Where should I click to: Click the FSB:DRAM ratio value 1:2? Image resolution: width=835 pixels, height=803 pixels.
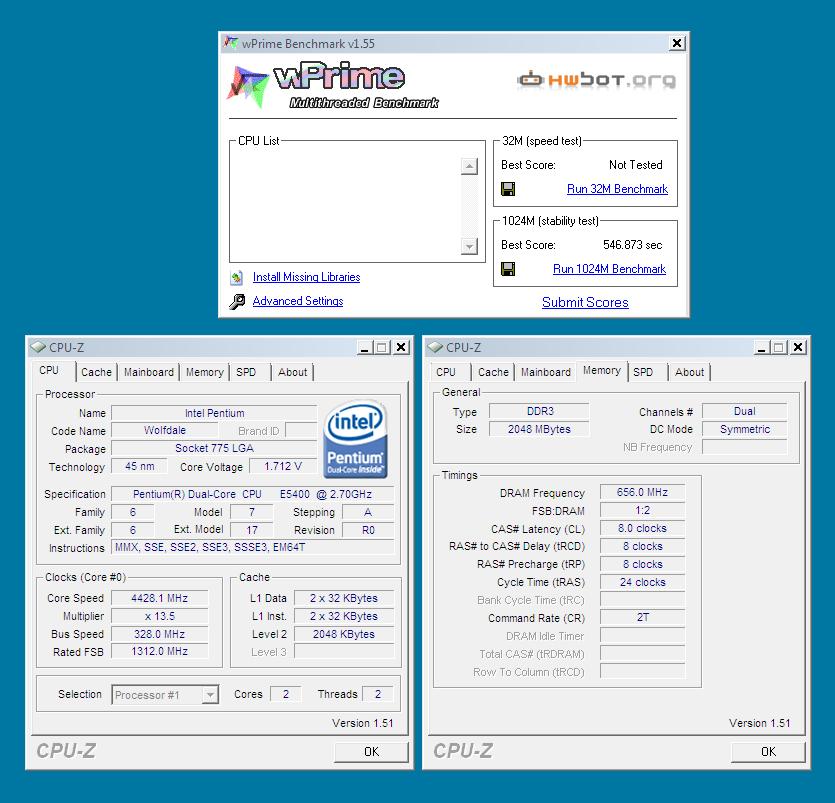(x=642, y=510)
